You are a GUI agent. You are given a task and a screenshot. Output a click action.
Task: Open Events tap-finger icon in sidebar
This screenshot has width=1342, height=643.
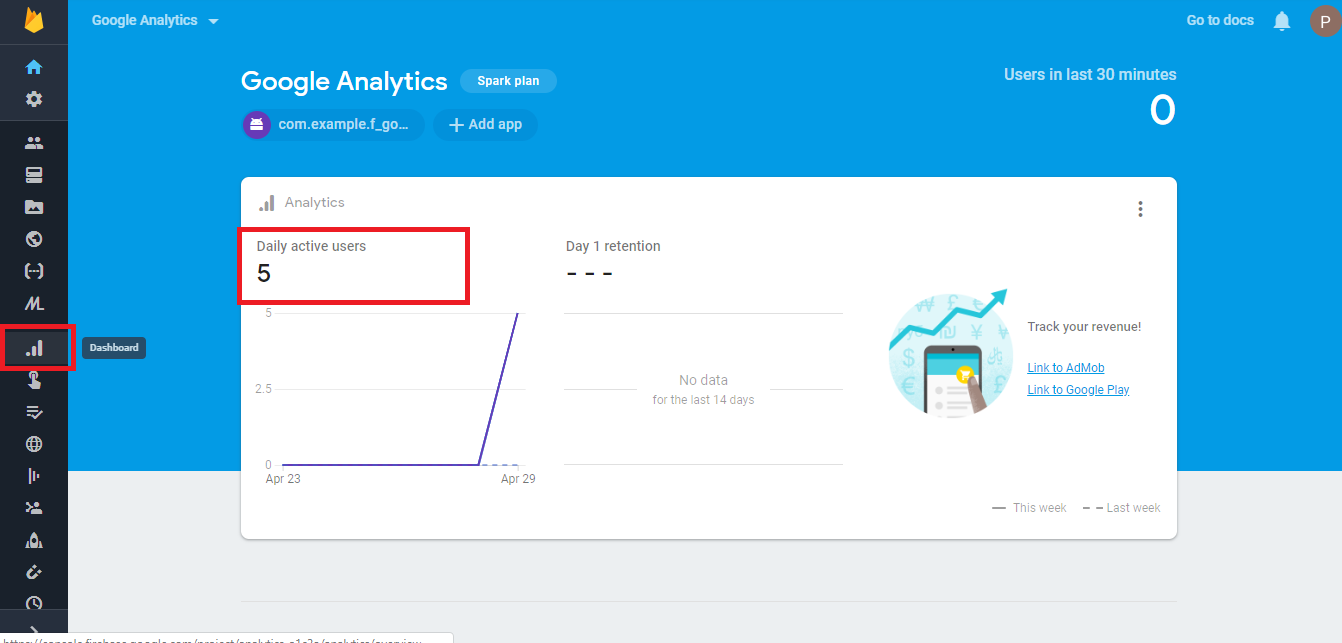click(34, 379)
